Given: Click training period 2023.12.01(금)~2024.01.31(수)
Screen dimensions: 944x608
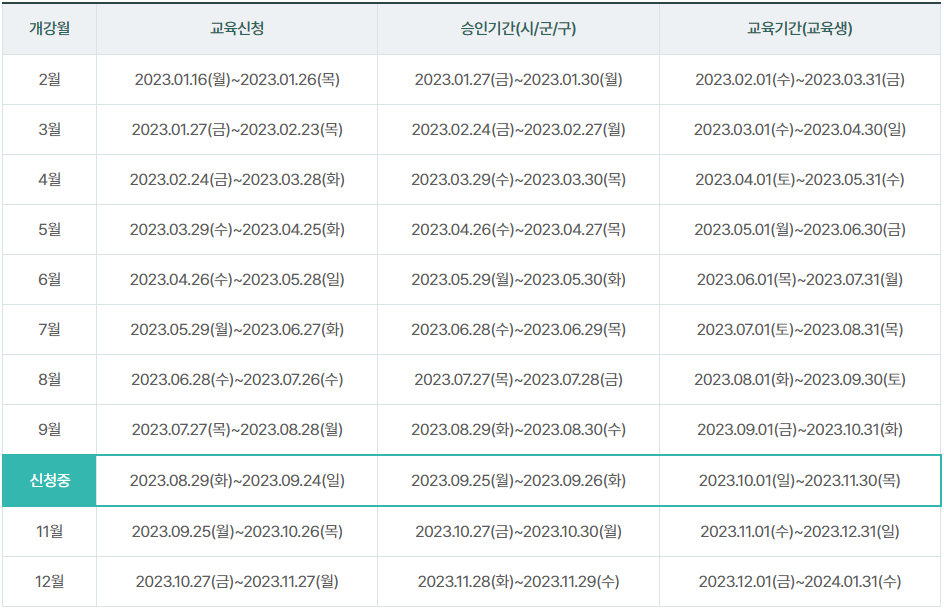Looking at the screenshot, I should (x=800, y=582).
